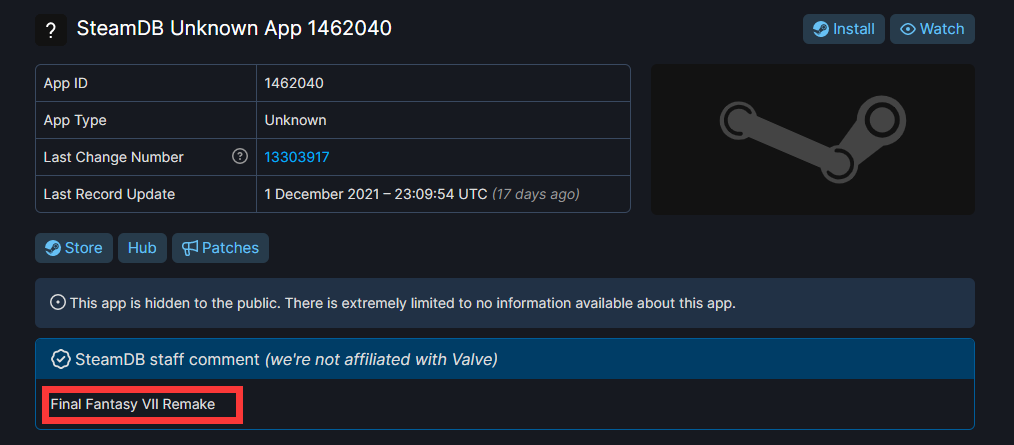
Task: View Patches for this app
Action: pos(220,248)
